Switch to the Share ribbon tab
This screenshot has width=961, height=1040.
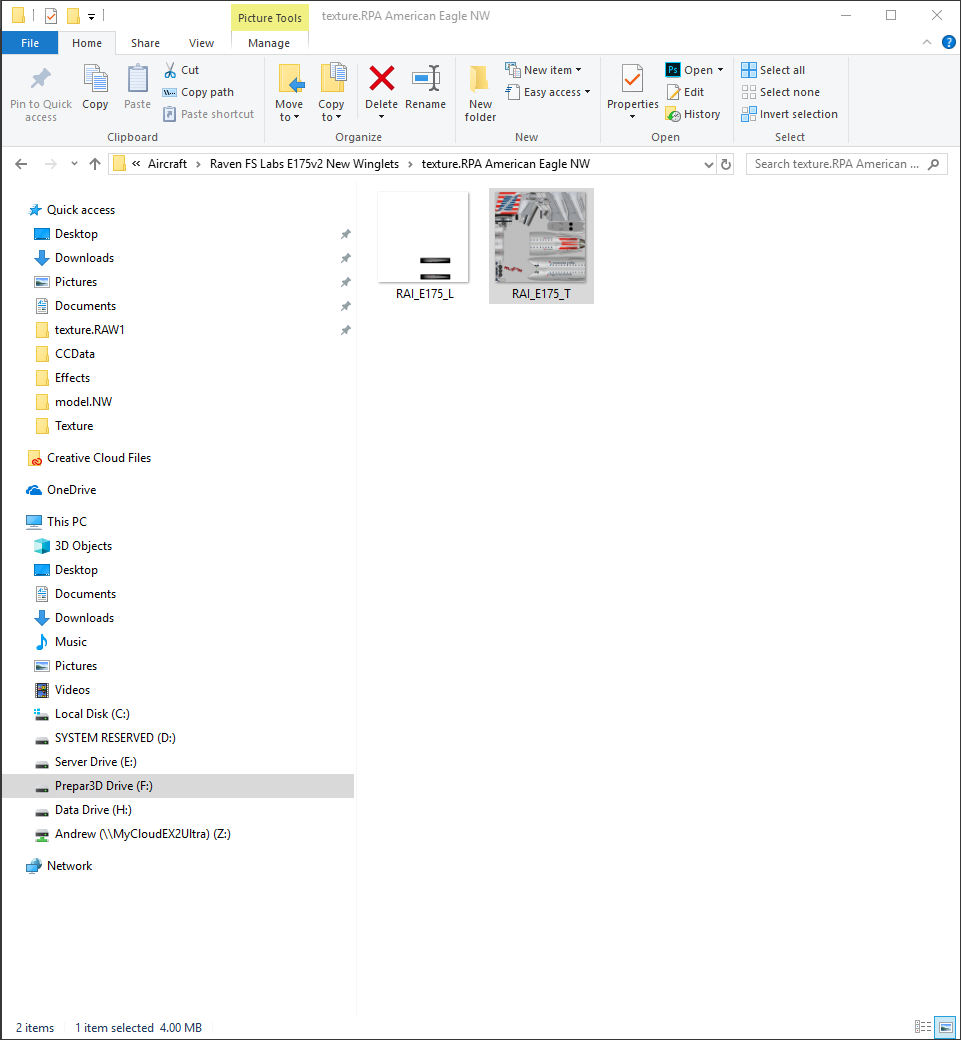145,43
